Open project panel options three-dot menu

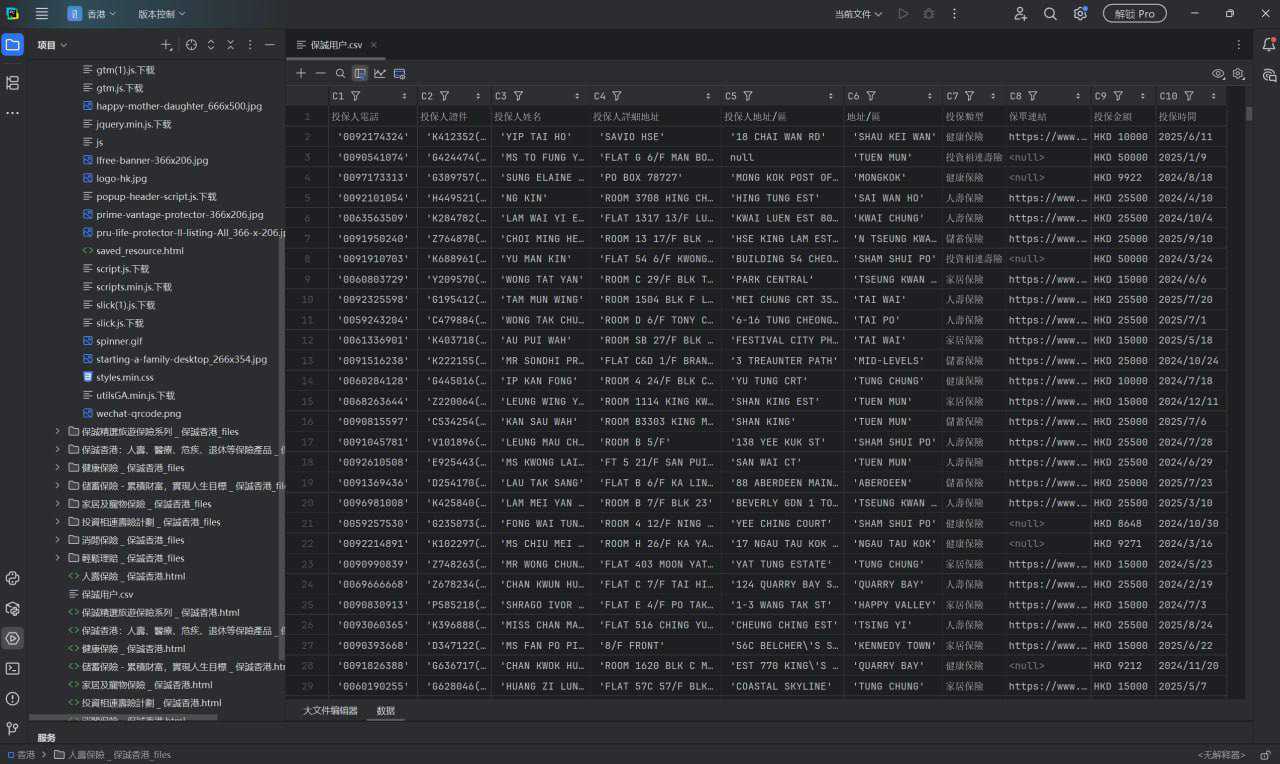click(250, 45)
